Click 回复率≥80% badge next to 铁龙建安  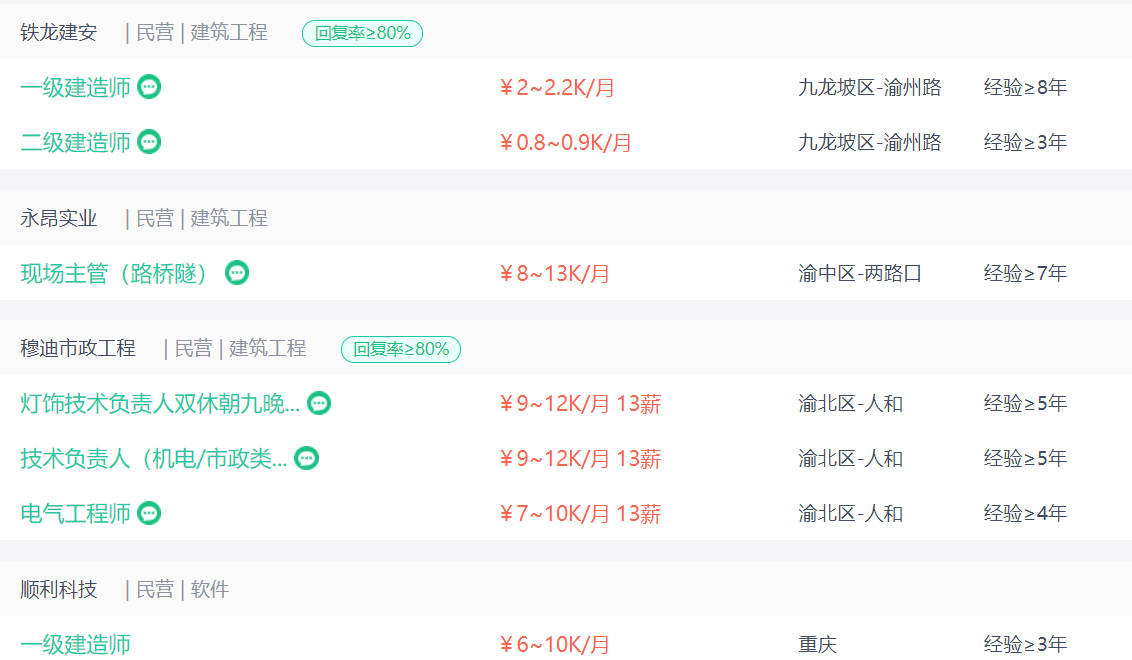(x=362, y=33)
